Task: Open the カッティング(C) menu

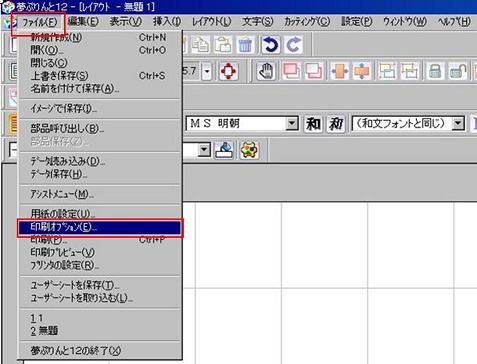Action: pyautogui.click(x=307, y=22)
